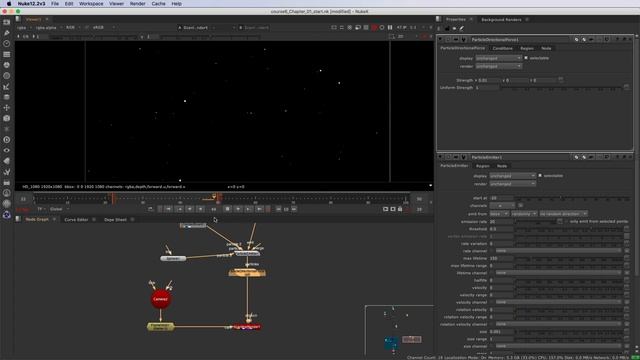Screen dimensions: 640x360
Task: Open the Time nodes clock icon
Action: pyautogui.click(x=7, y=43)
